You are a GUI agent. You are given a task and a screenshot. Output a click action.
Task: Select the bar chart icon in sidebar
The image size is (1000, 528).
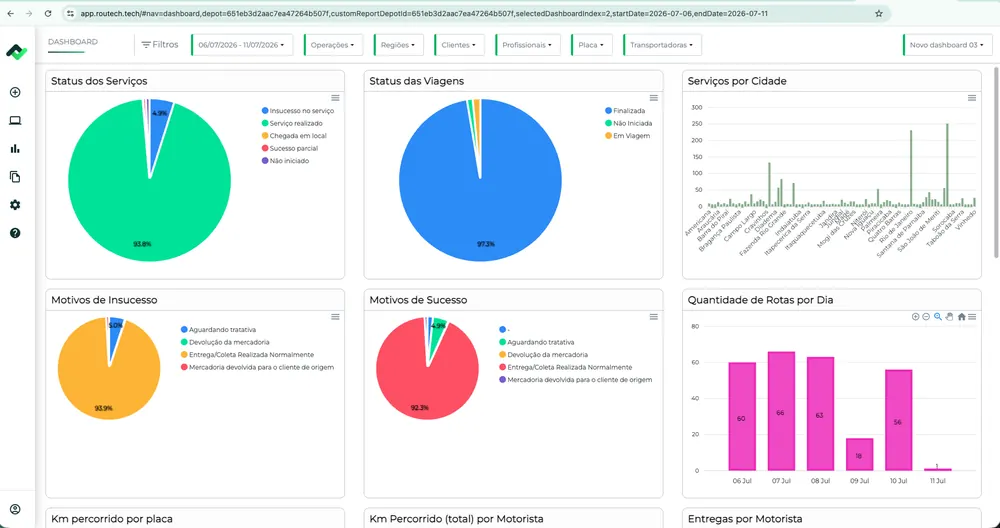pyautogui.click(x=15, y=149)
